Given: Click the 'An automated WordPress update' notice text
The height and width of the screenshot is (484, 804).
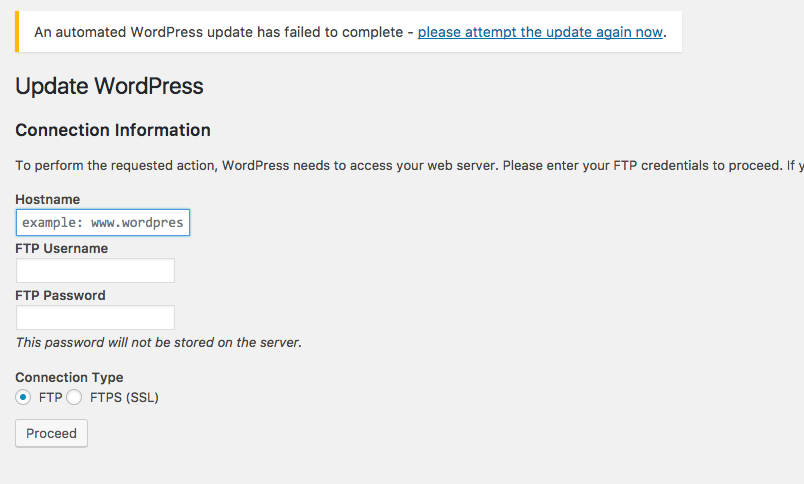Looking at the screenshot, I should click(219, 32).
